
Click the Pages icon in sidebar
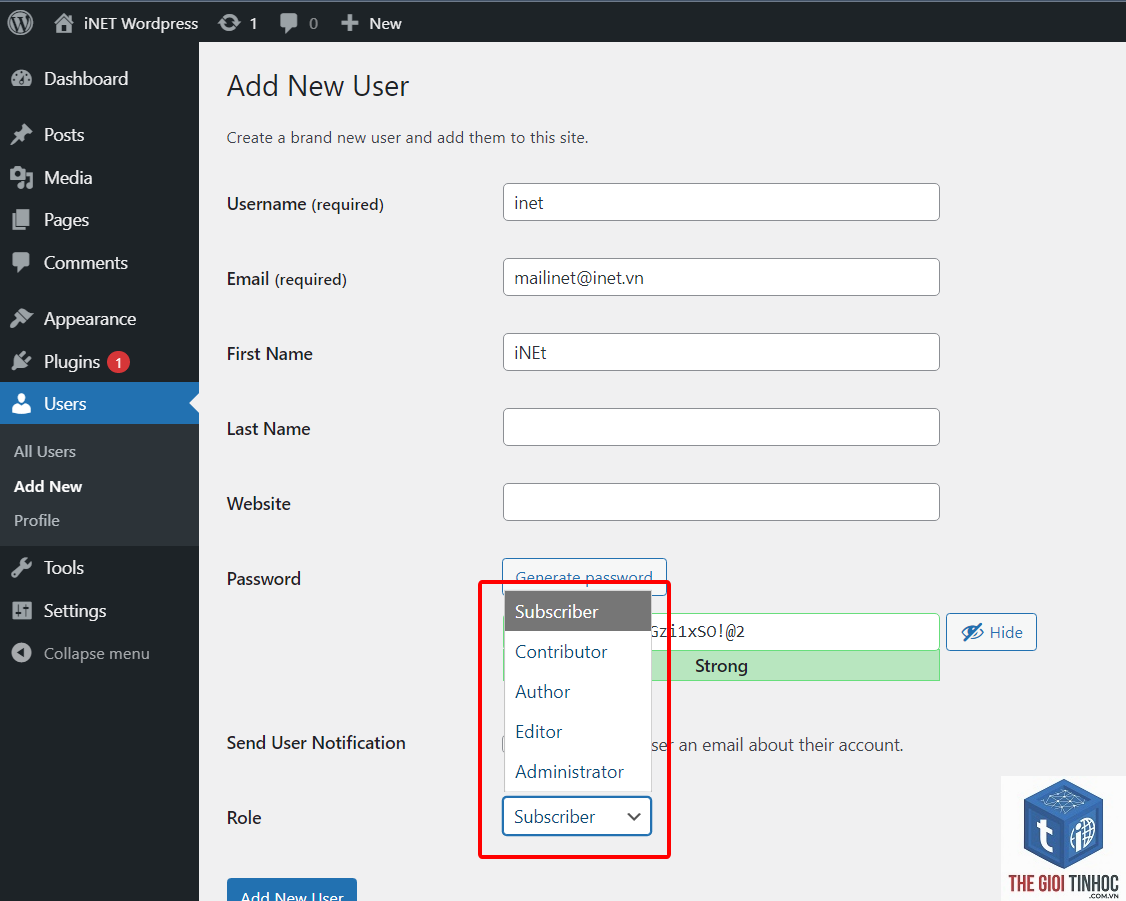[x=22, y=220]
